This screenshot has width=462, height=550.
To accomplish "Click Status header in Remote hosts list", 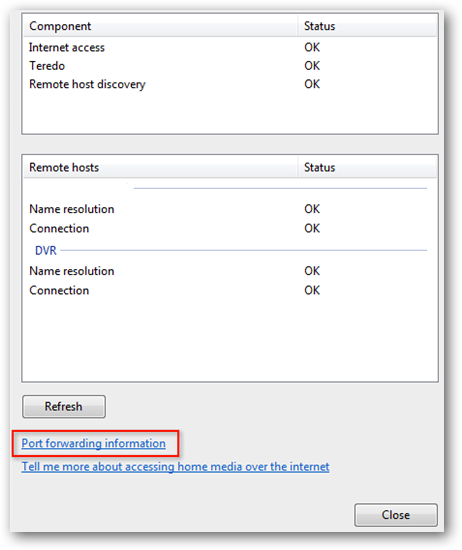I will click(367, 167).
